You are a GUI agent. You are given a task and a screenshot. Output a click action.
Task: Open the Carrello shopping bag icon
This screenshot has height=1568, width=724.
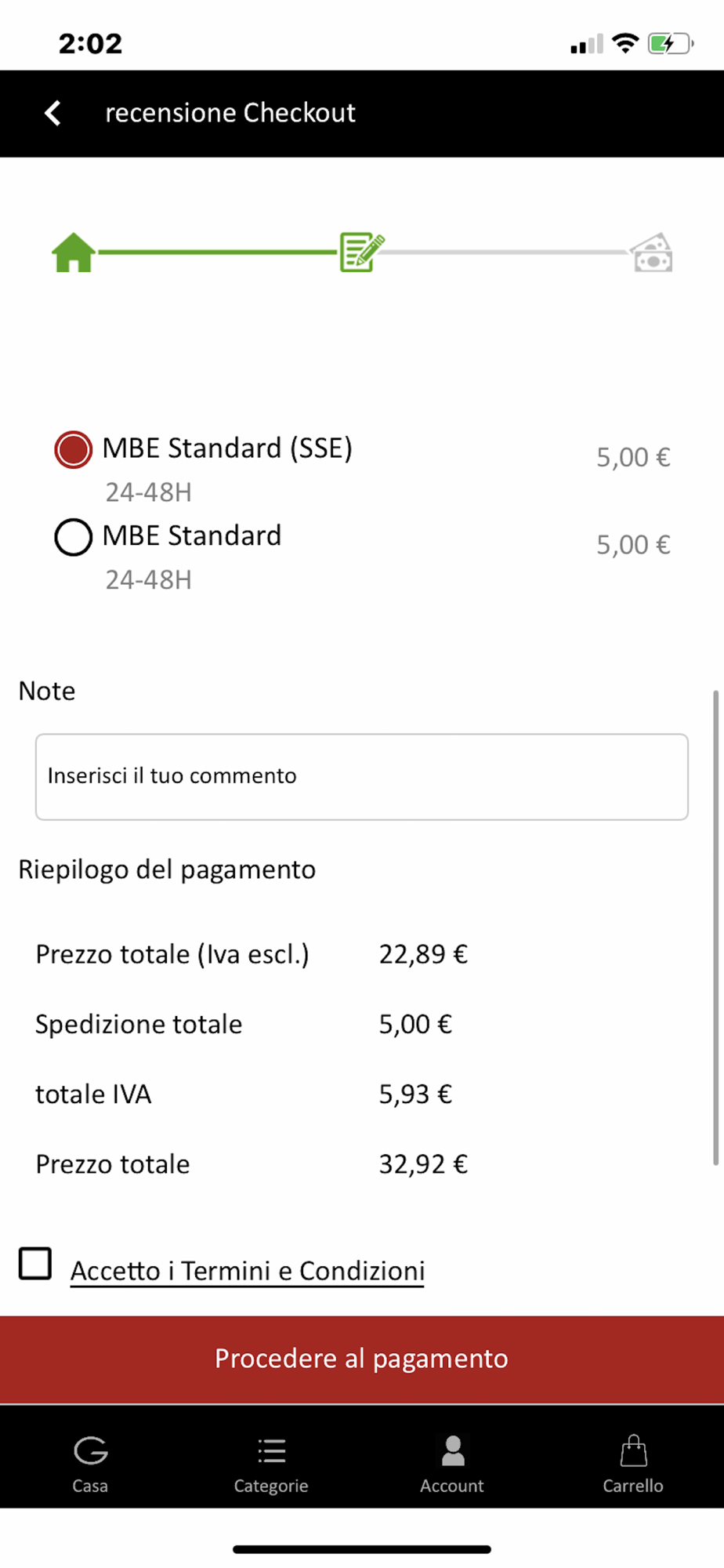tap(633, 1450)
